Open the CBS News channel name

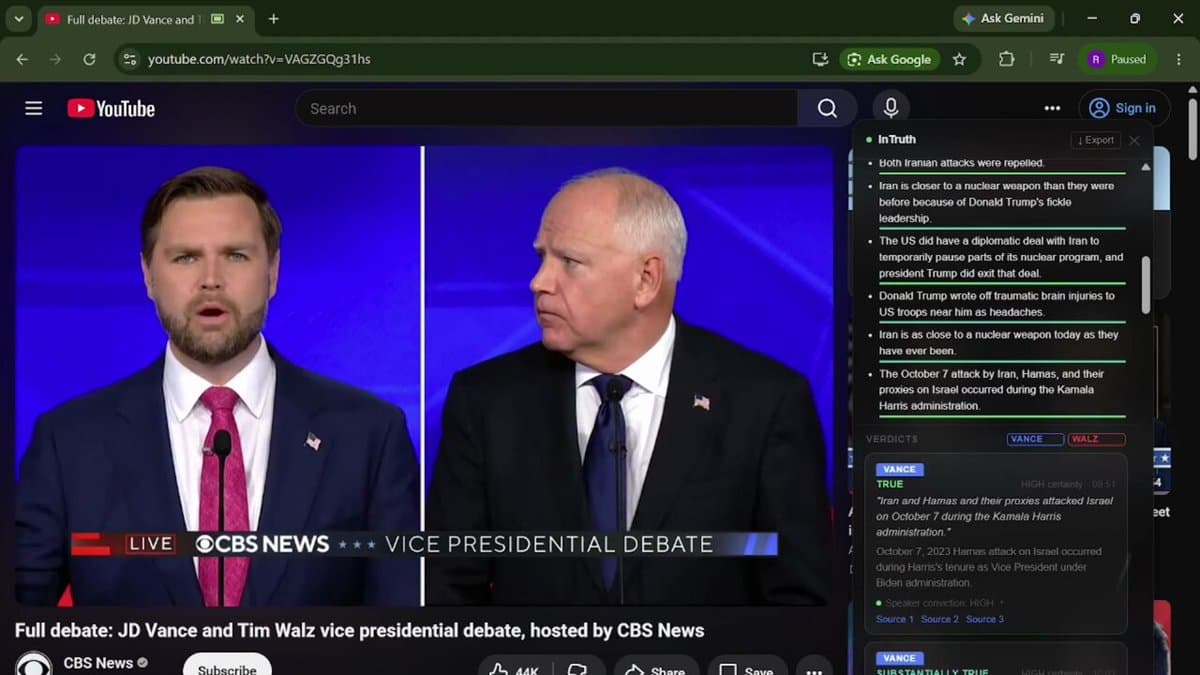tap(98, 662)
